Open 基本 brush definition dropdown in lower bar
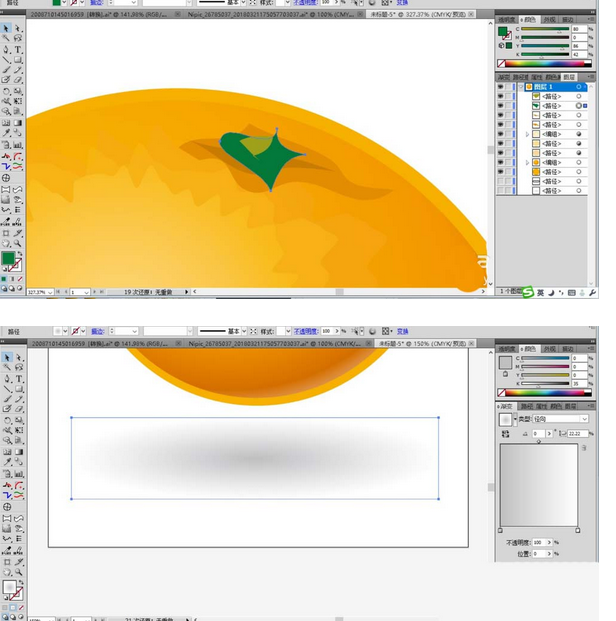Screen dimensions: 616x621 [244, 331]
